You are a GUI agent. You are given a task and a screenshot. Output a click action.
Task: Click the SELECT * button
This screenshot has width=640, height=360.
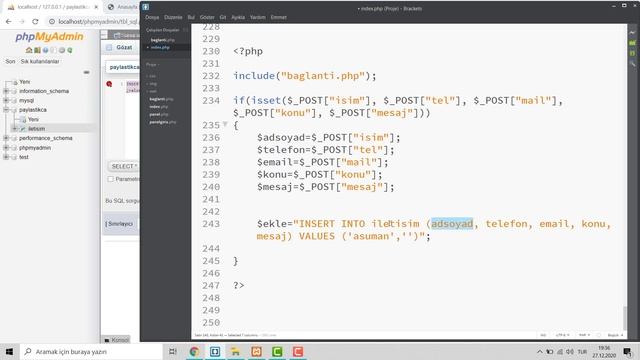pos(124,166)
